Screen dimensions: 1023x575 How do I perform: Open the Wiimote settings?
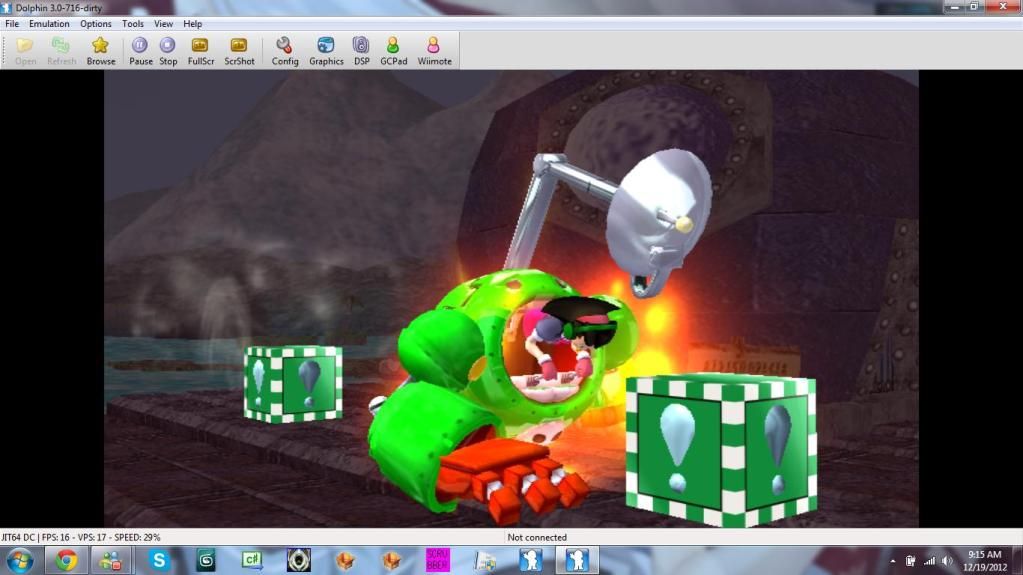[434, 51]
